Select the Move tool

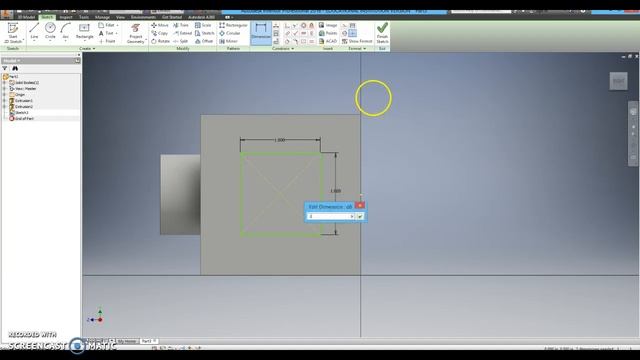tap(160, 25)
